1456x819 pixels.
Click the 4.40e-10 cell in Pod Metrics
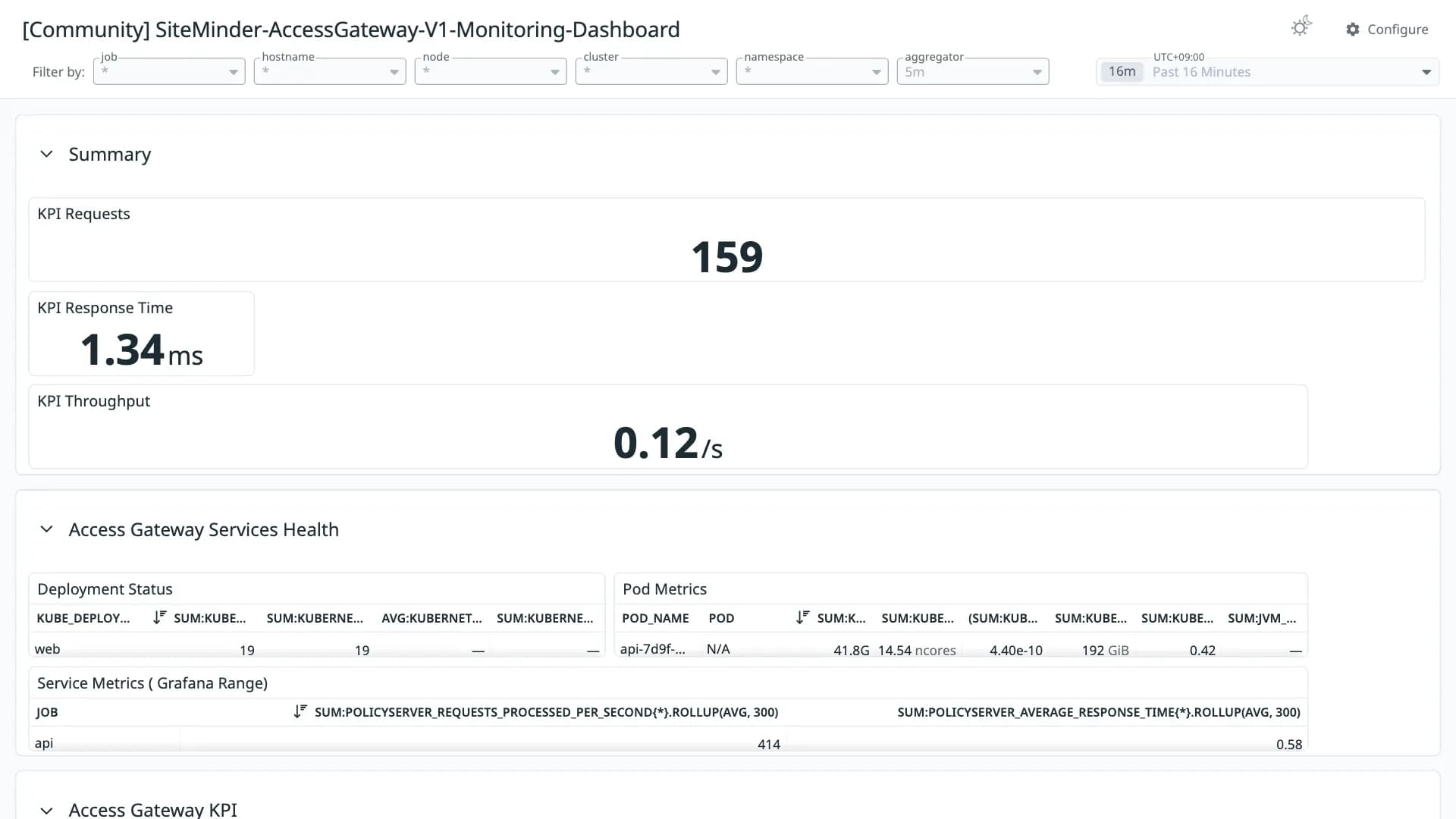1016,651
